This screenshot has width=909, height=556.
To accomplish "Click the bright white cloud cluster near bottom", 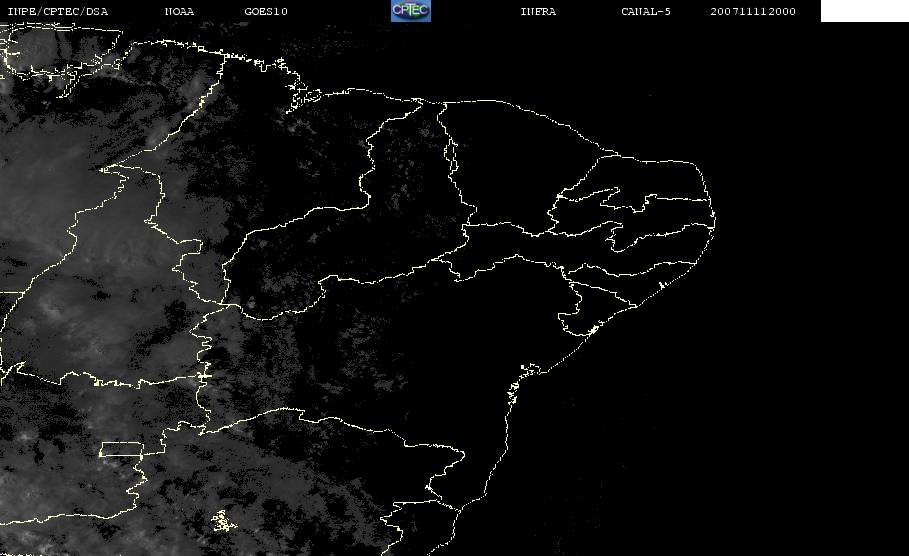I will click(x=220, y=520).
